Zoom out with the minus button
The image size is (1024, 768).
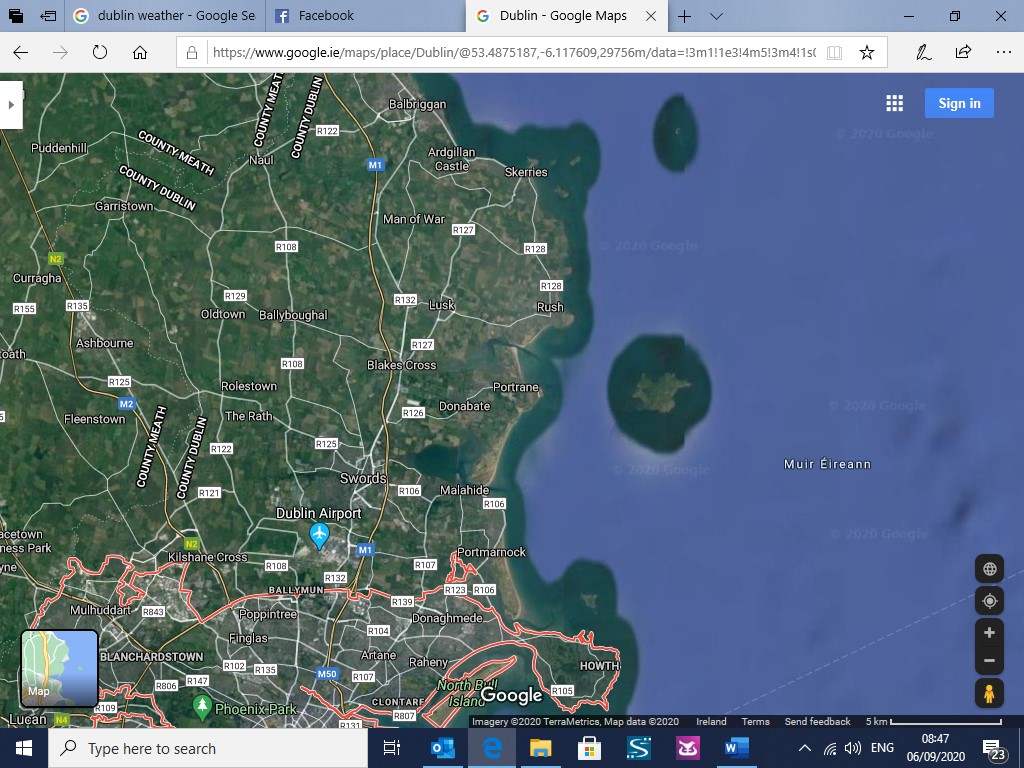[x=989, y=660]
